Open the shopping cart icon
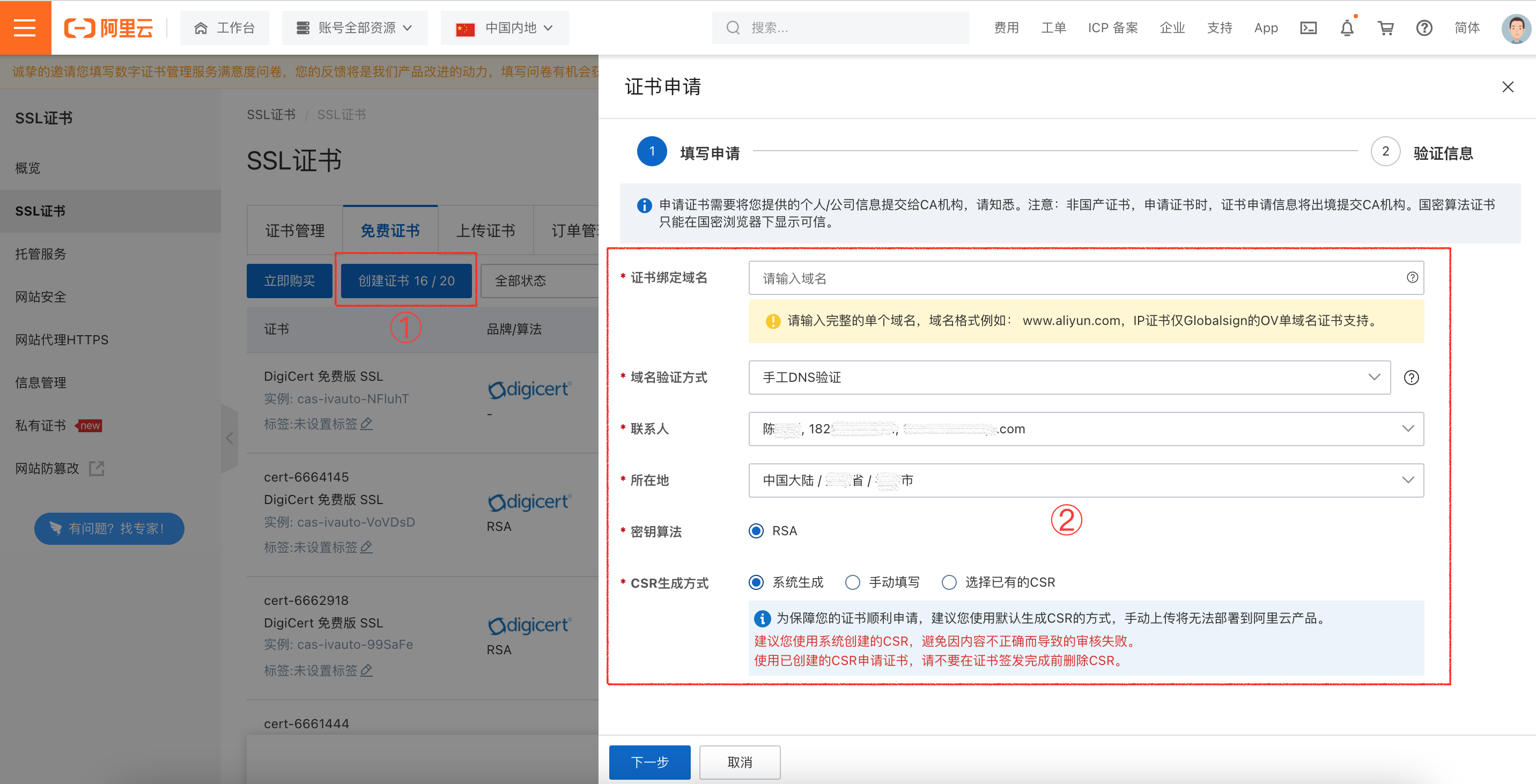The width and height of the screenshot is (1536, 784). tap(1386, 28)
